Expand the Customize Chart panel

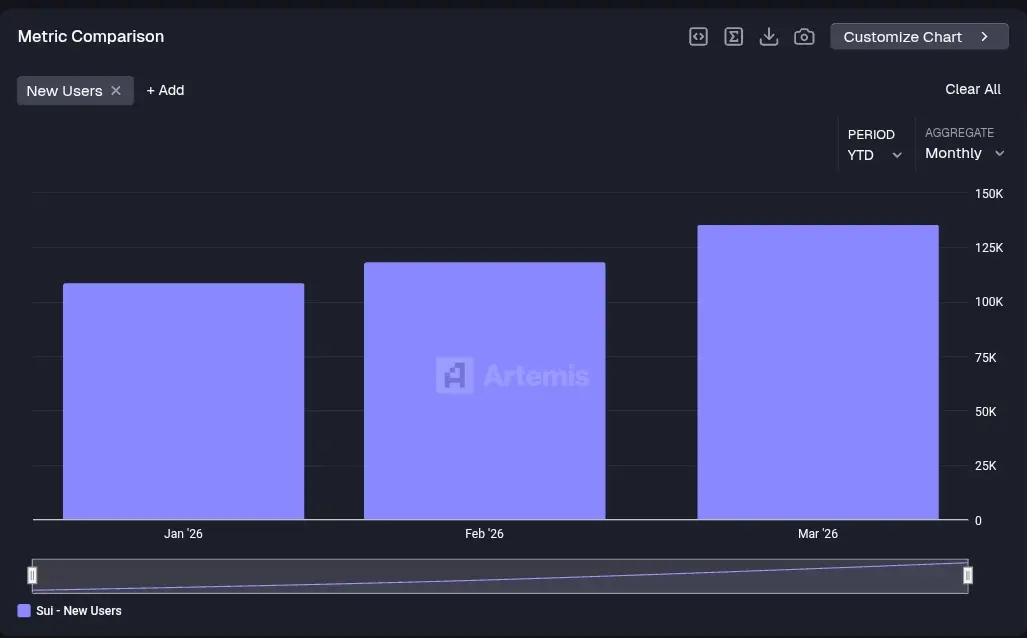(920, 37)
